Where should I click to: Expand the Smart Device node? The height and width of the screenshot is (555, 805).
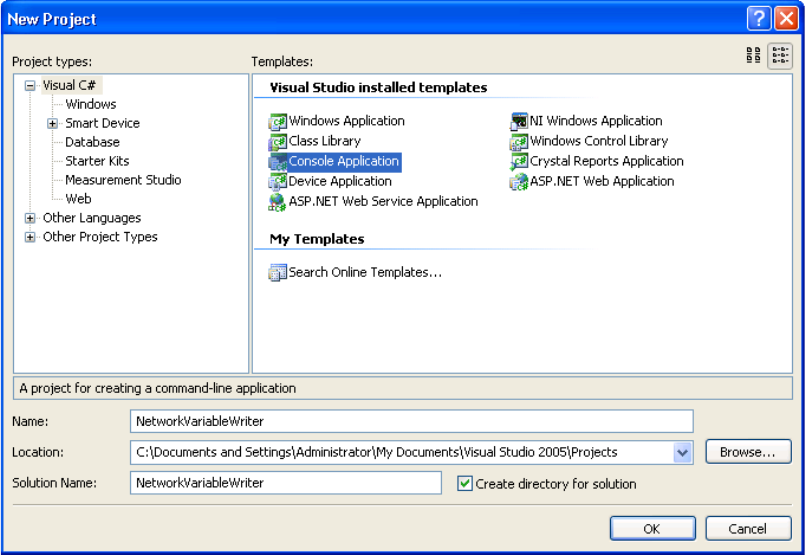point(52,124)
